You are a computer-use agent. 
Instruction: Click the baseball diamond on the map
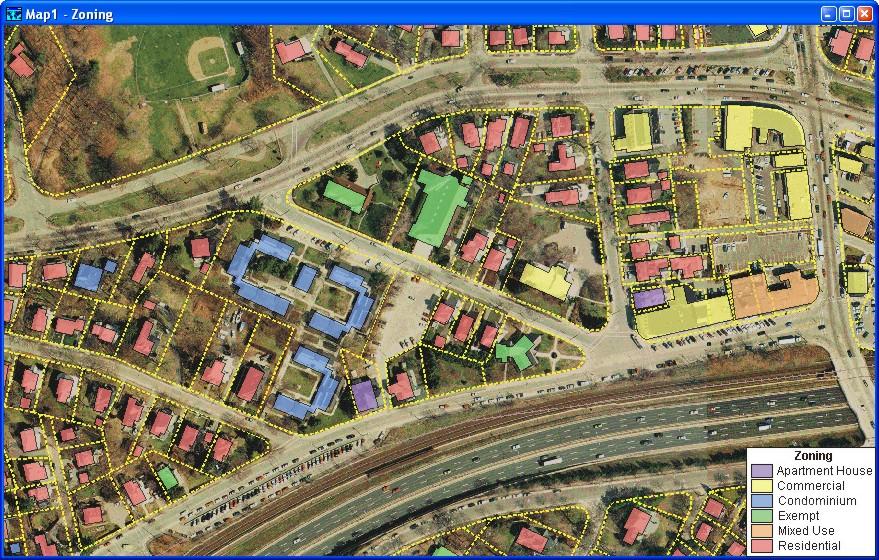pyautogui.click(x=212, y=62)
